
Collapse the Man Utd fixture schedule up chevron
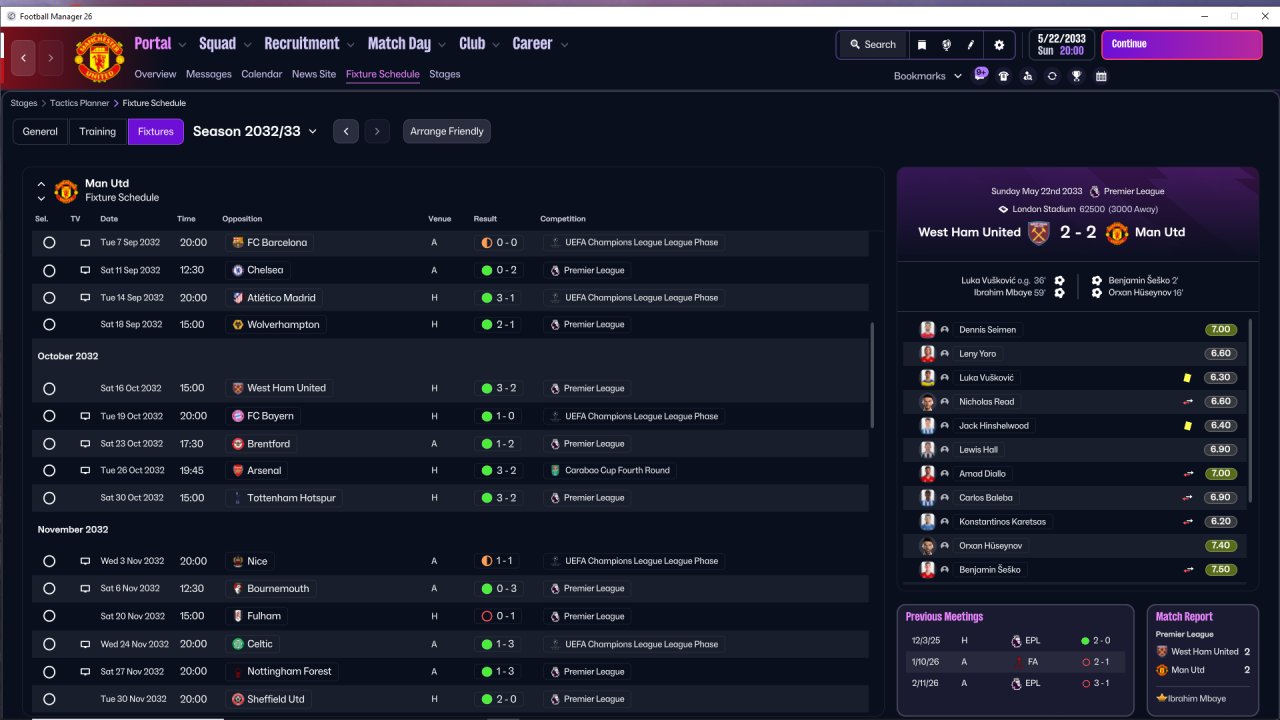(x=41, y=184)
